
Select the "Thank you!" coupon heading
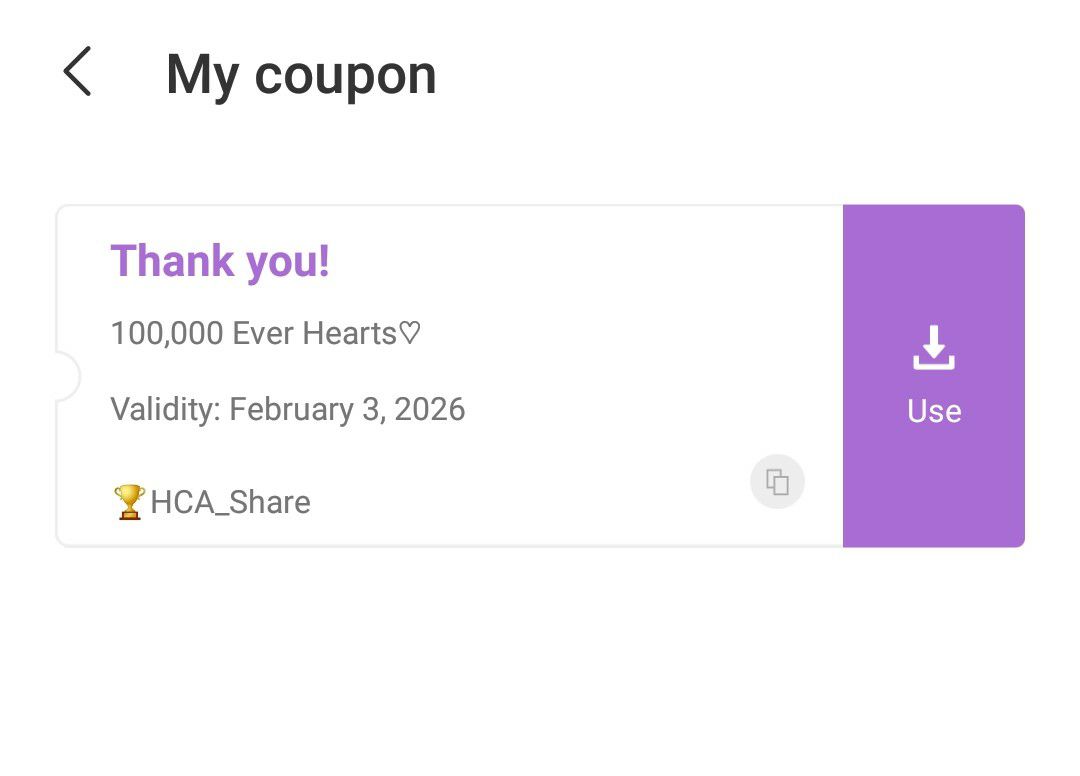coord(220,261)
